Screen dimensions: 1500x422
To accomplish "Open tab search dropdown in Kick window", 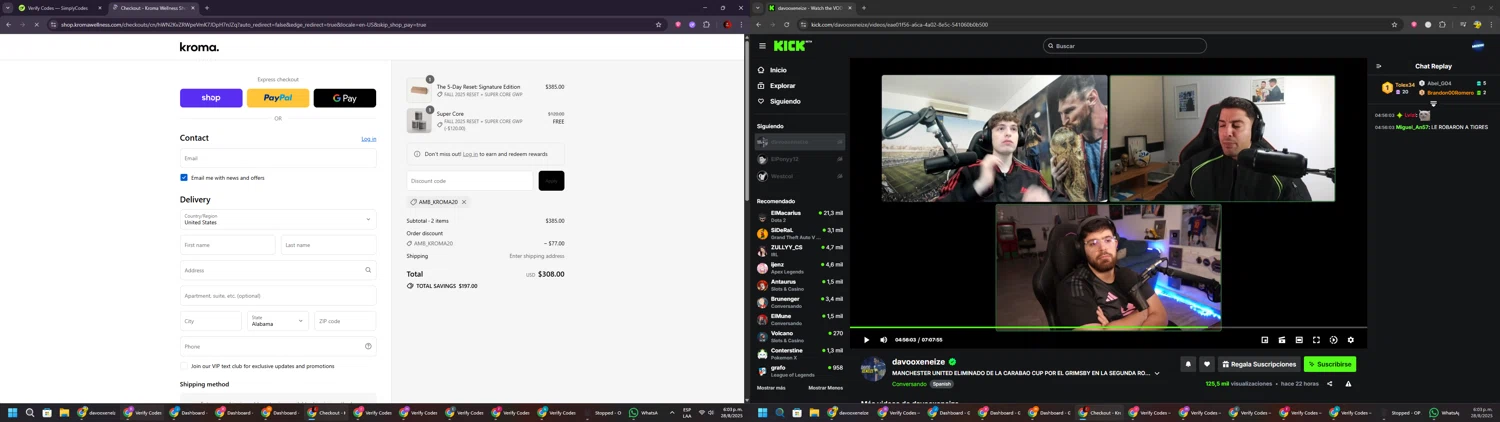I will pyautogui.click(x=757, y=8).
